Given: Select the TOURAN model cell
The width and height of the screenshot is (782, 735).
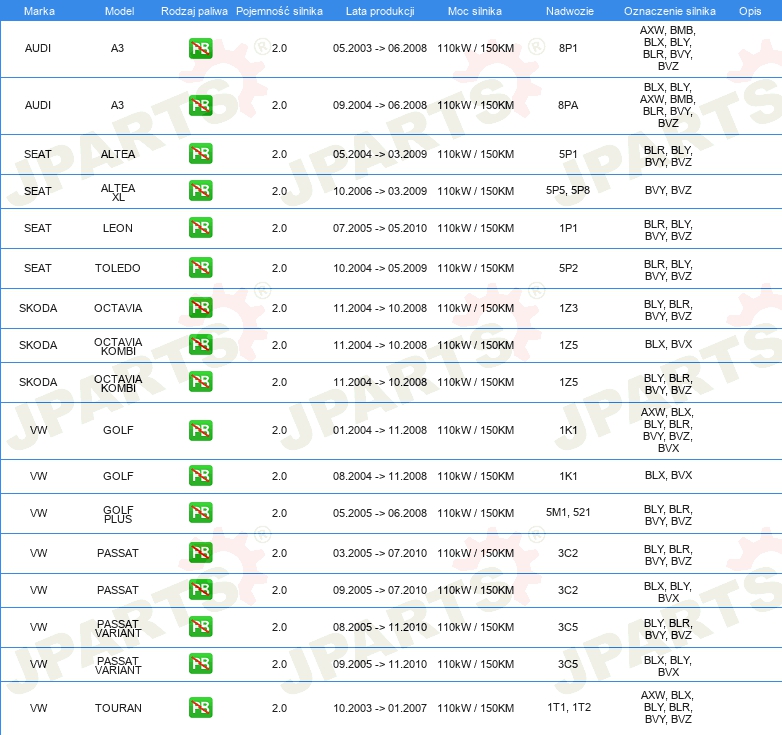Looking at the screenshot, I should pyautogui.click(x=118, y=708).
